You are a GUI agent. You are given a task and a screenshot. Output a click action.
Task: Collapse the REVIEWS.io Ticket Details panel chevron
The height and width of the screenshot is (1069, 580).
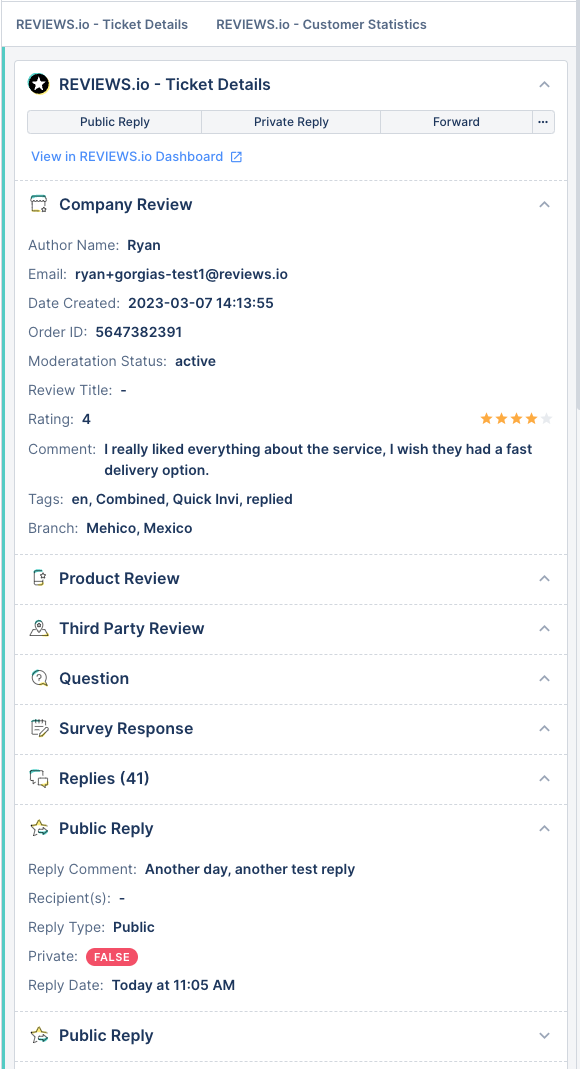[544, 85]
